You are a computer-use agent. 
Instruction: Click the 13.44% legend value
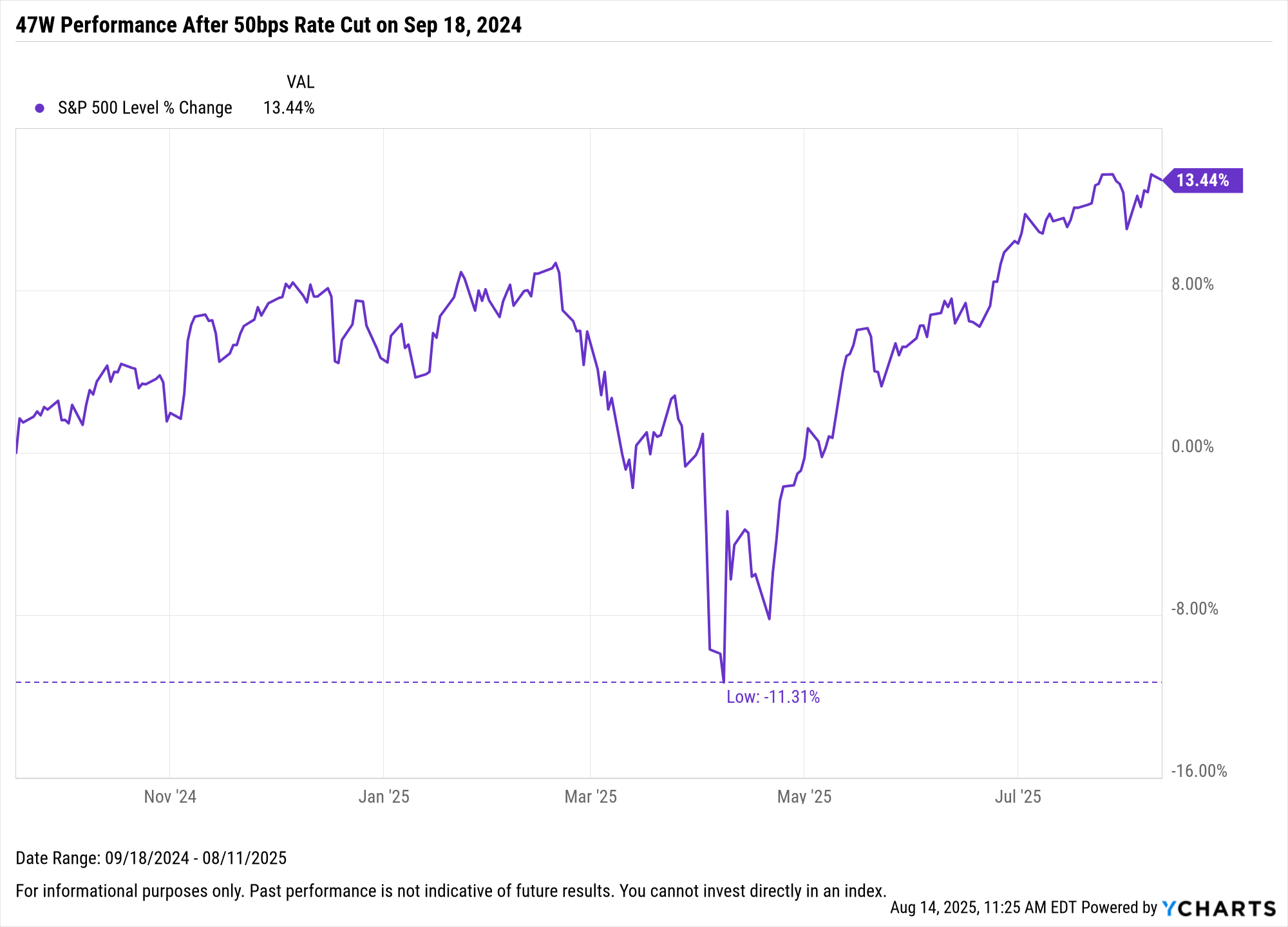[289, 108]
